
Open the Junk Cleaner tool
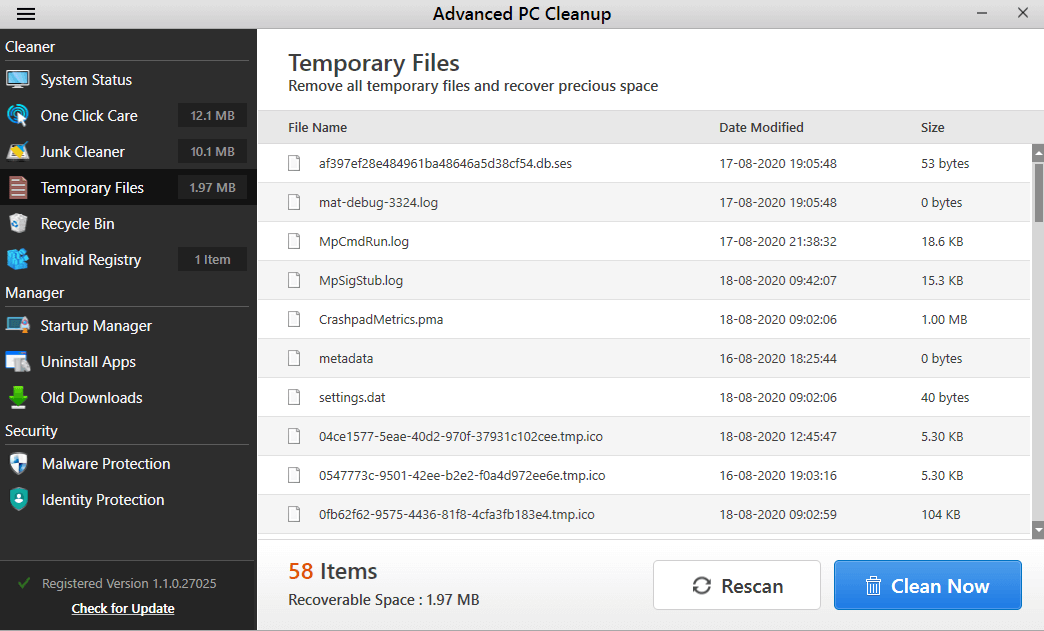82,151
